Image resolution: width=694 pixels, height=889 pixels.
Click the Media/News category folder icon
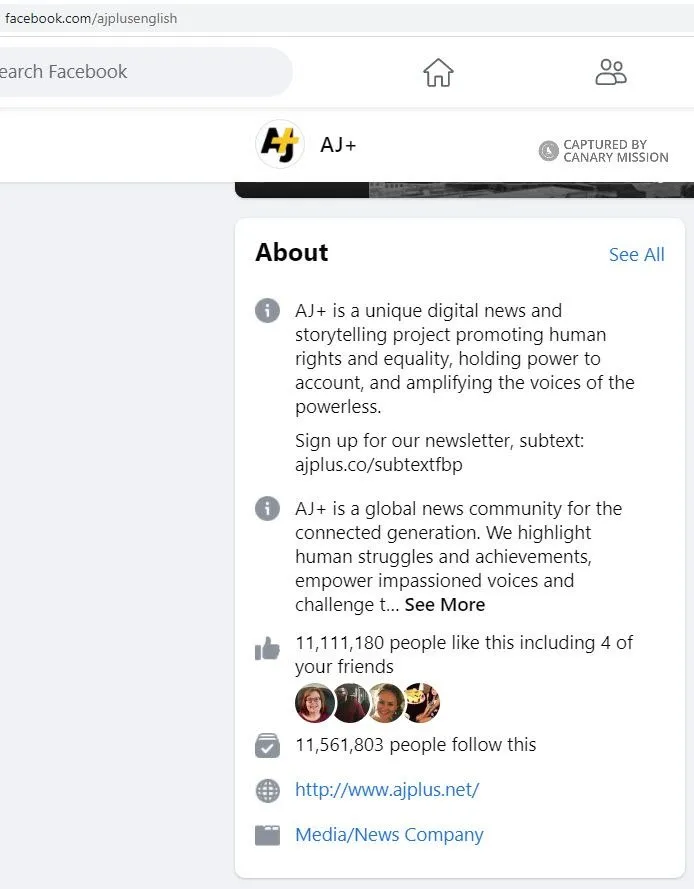click(267, 836)
